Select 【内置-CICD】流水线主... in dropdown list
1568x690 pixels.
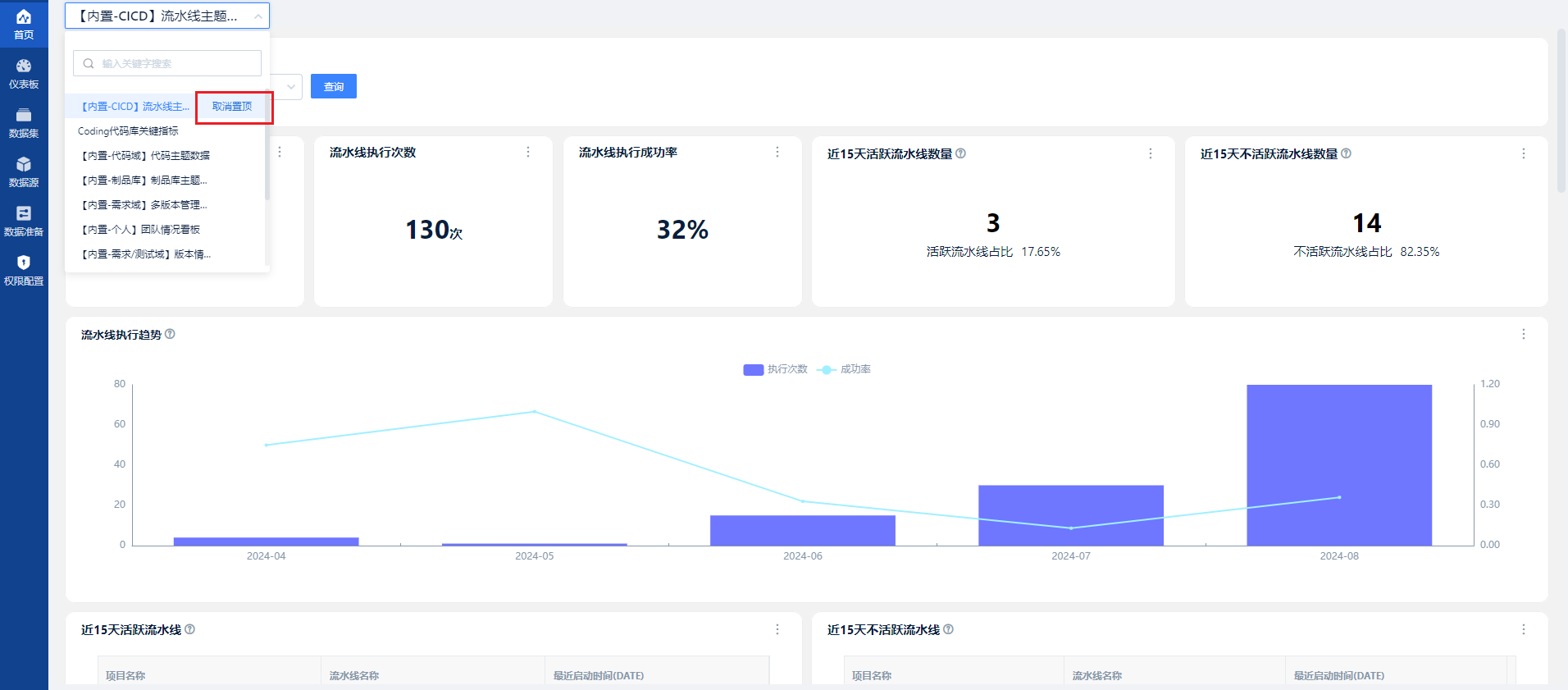(x=135, y=107)
